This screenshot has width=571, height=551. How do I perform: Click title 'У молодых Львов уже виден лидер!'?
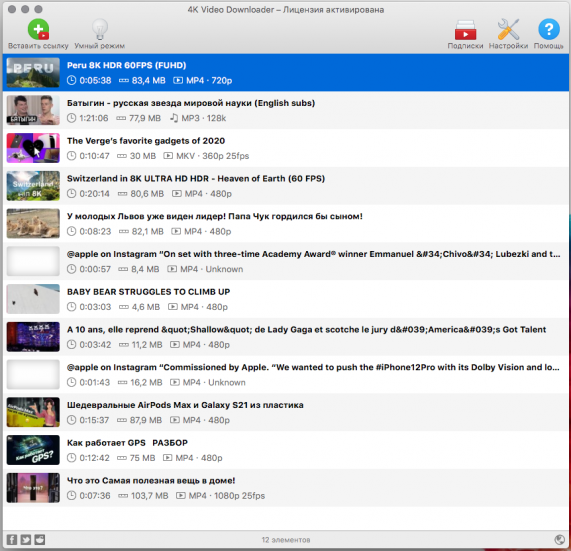click(214, 216)
